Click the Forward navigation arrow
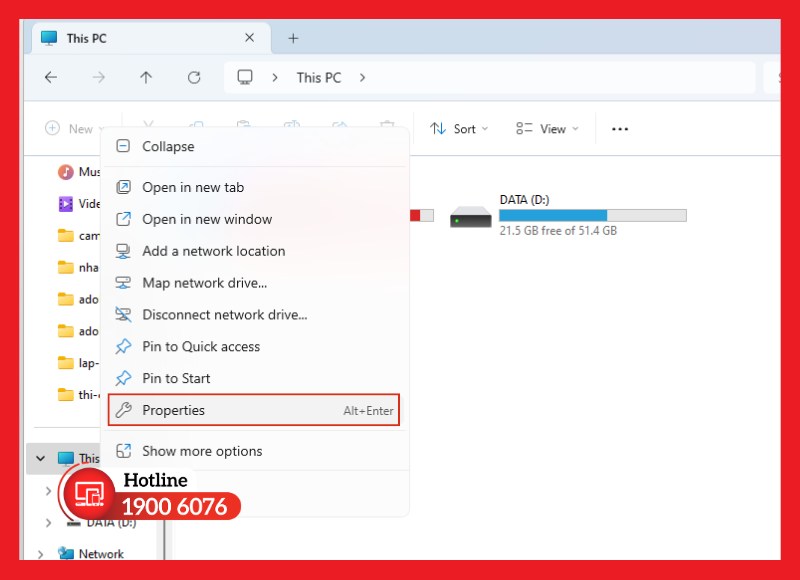Screen dimensions: 800x580 [98, 78]
